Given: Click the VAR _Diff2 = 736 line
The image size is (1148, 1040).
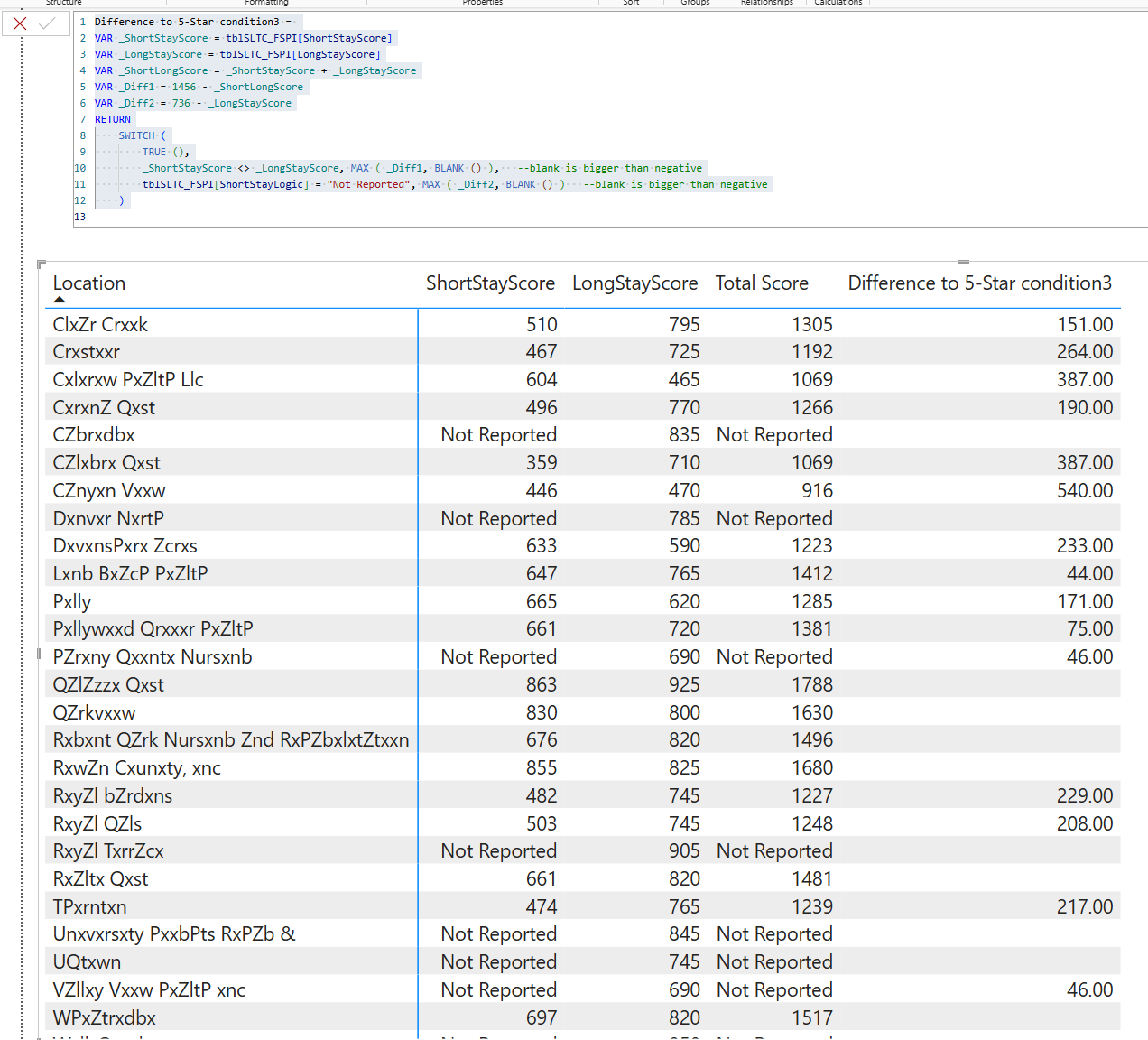Looking at the screenshot, I should coord(193,103).
